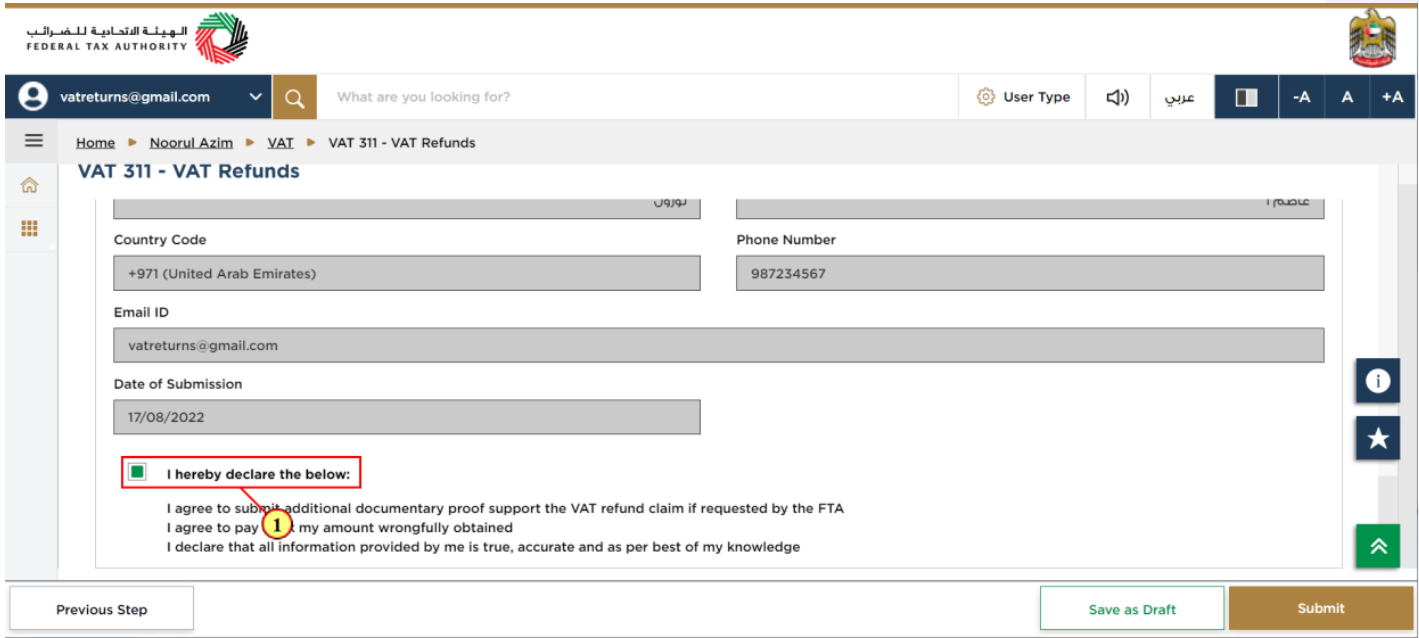1419x638 pixels.
Task: Toggle the contrast display icon
Action: pos(1246,97)
